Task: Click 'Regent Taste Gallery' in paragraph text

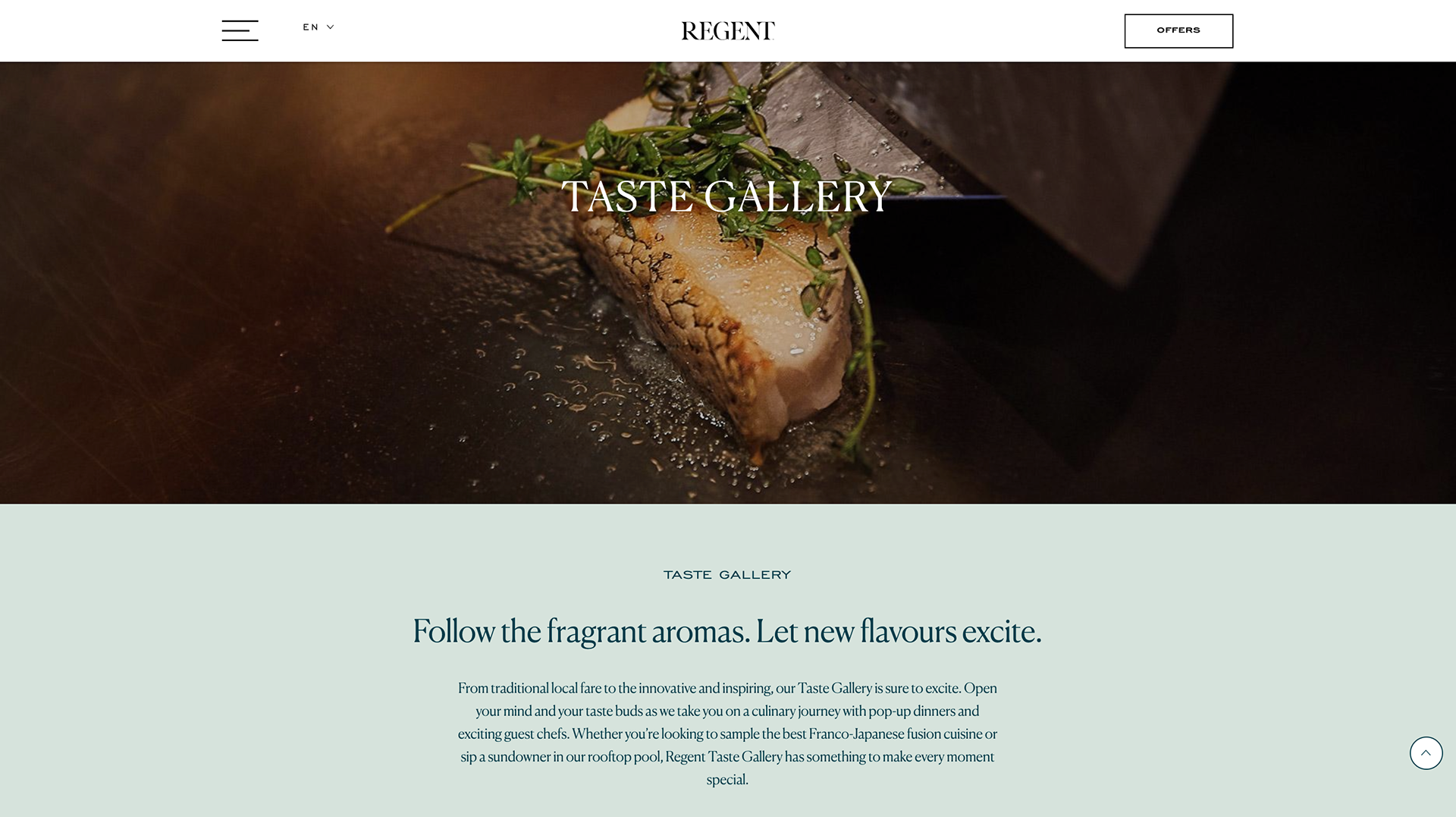Action: 723,756
